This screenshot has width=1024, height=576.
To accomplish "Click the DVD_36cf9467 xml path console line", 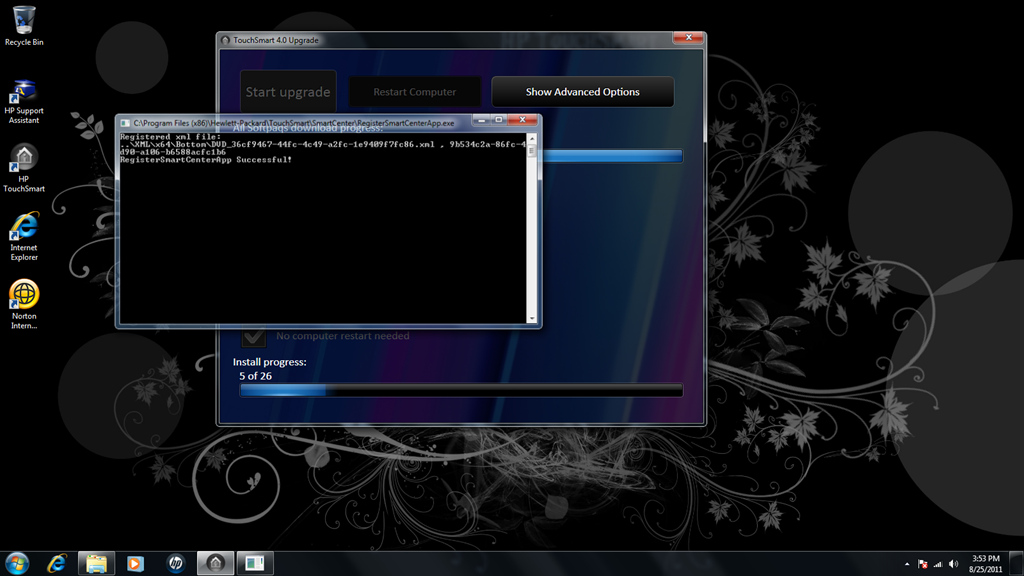I will (323, 145).
